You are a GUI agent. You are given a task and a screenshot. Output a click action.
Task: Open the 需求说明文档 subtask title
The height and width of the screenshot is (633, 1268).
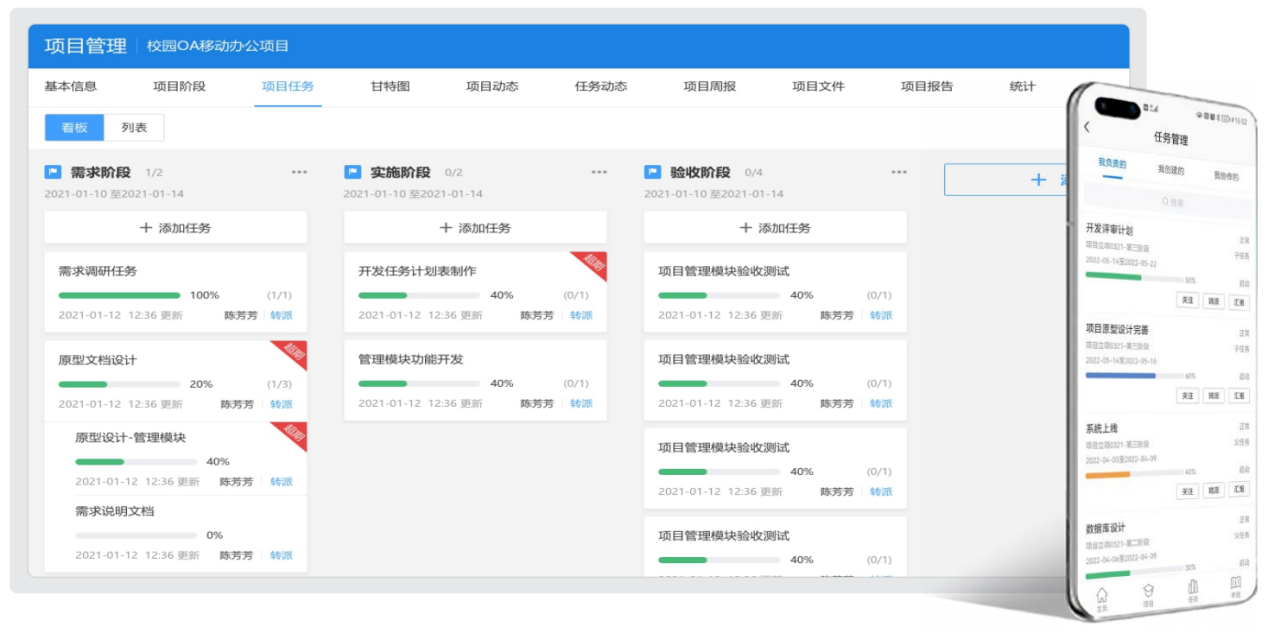pyautogui.click(x=115, y=511)
